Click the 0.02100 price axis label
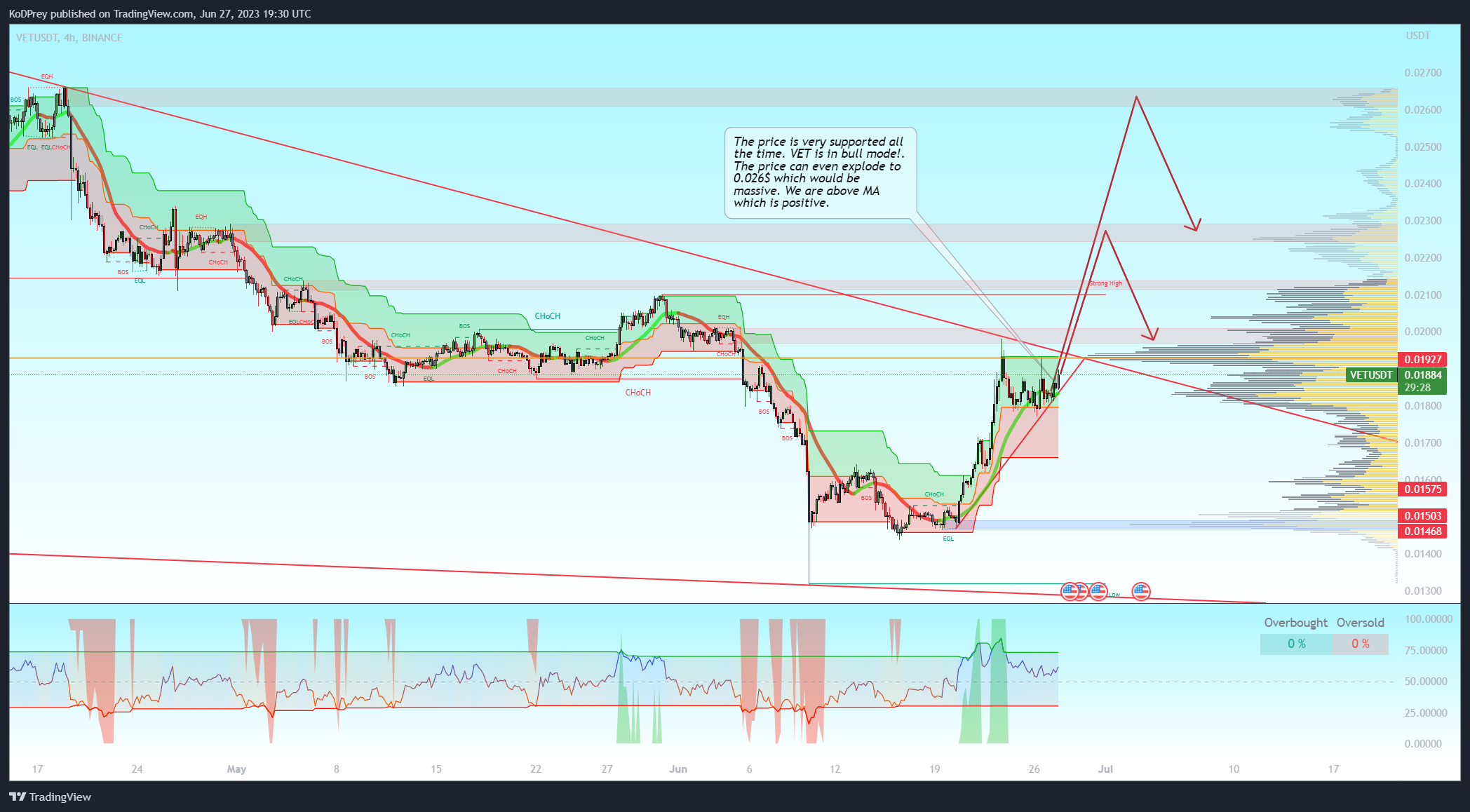The height and width of the screenshot is (812, 1470). pos(1423,295)
